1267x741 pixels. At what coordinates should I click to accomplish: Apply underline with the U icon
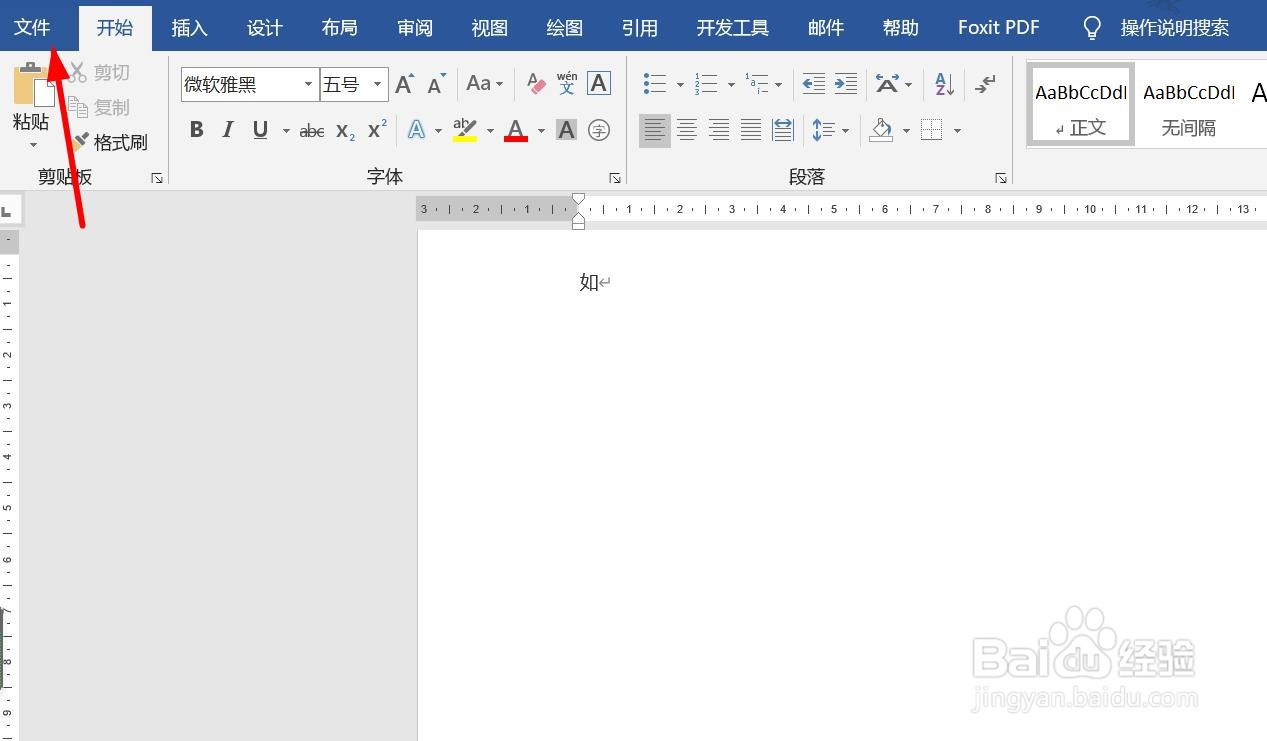(x=259, y=130)
